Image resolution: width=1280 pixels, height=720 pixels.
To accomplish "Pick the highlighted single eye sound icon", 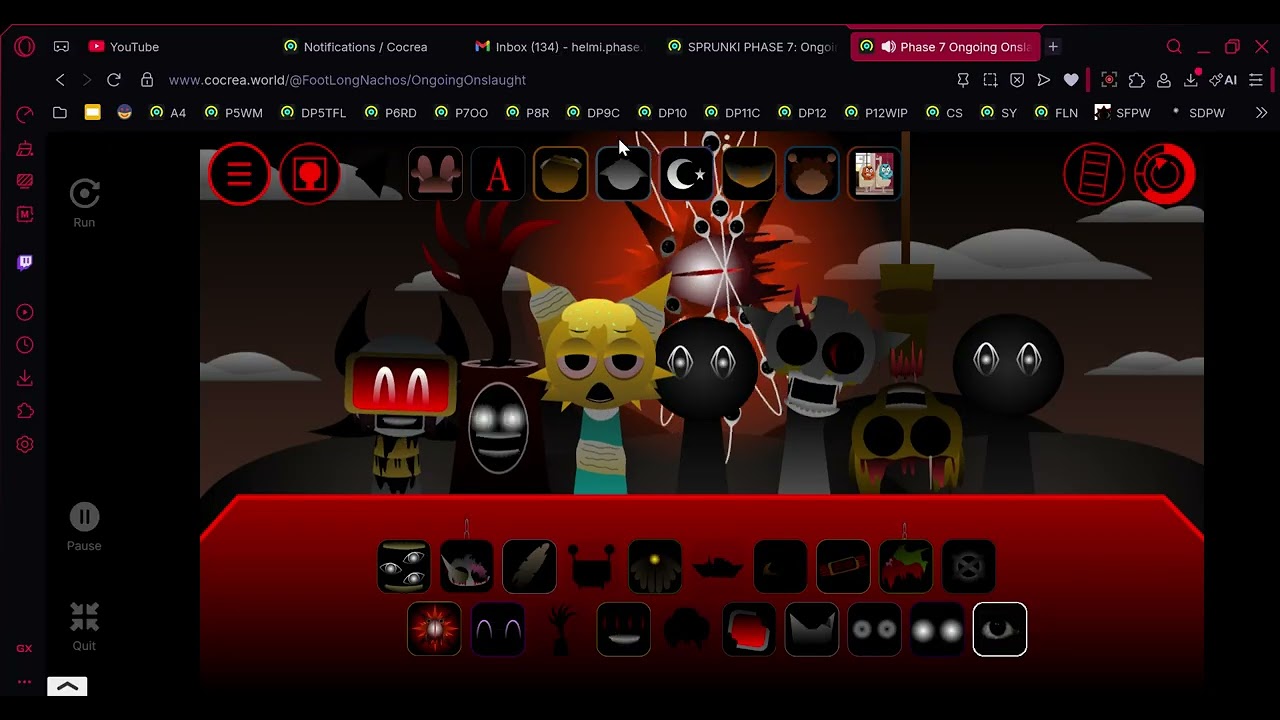I will [1000, 629].
